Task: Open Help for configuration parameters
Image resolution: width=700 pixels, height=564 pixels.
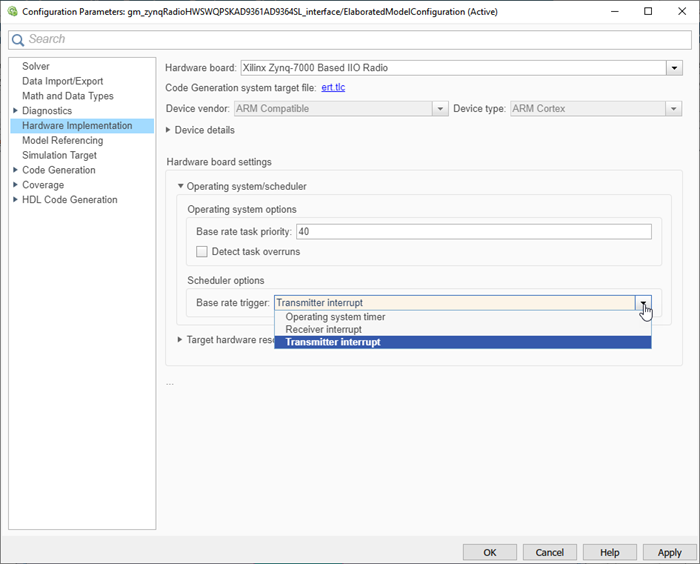Action: pos(609,552)
